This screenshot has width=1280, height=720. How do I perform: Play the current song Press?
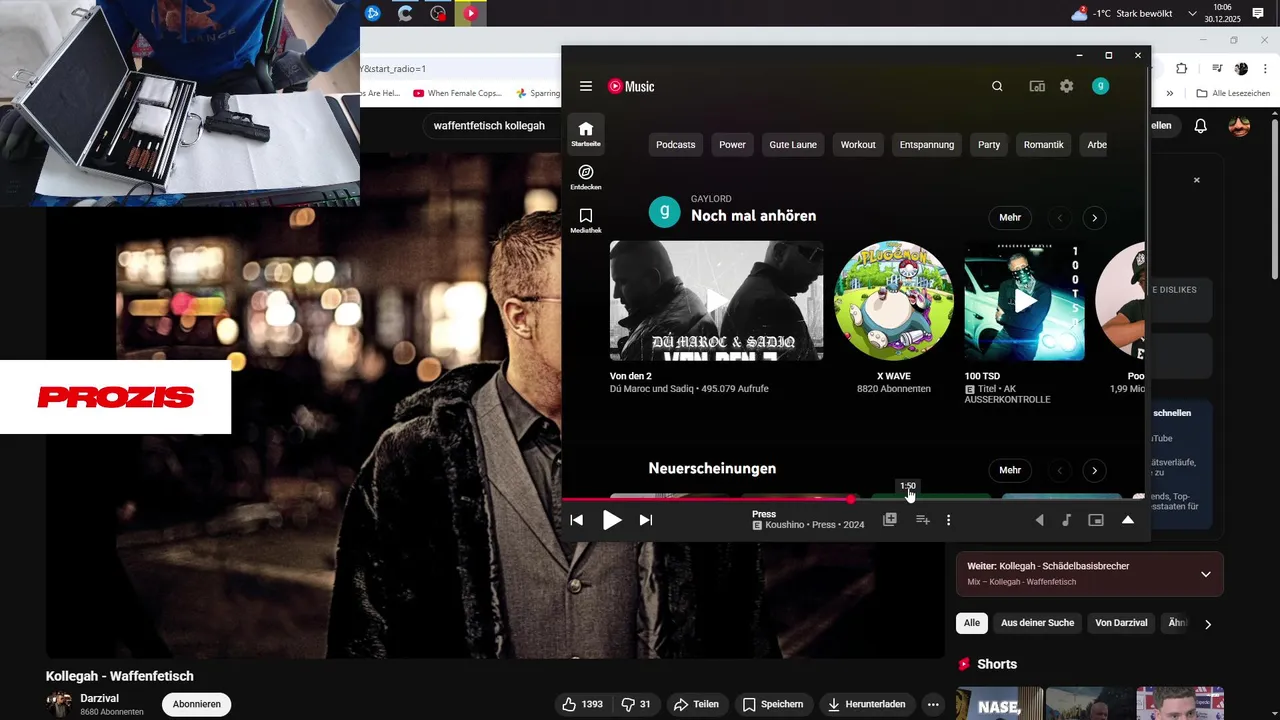point(612,520)
